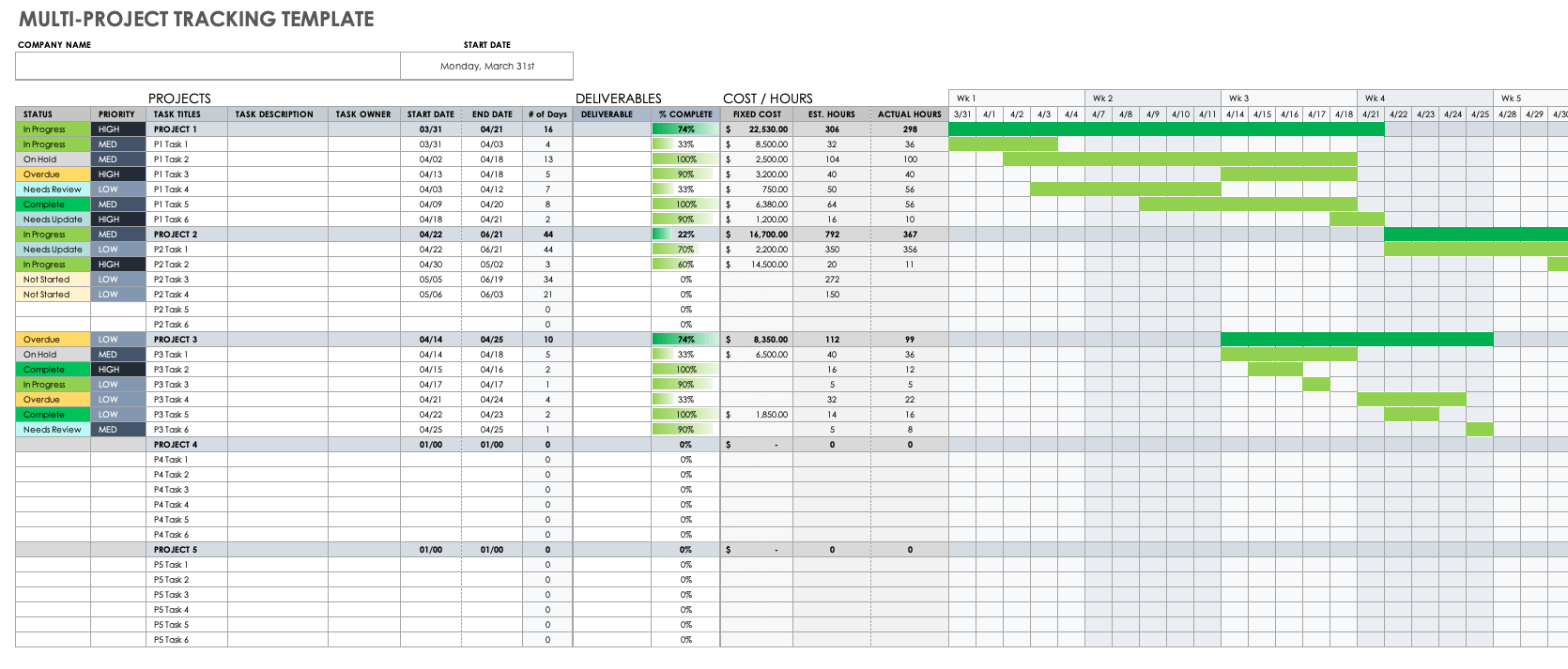Click Not Started status for P2 Task 3

[x=53, y=280]
